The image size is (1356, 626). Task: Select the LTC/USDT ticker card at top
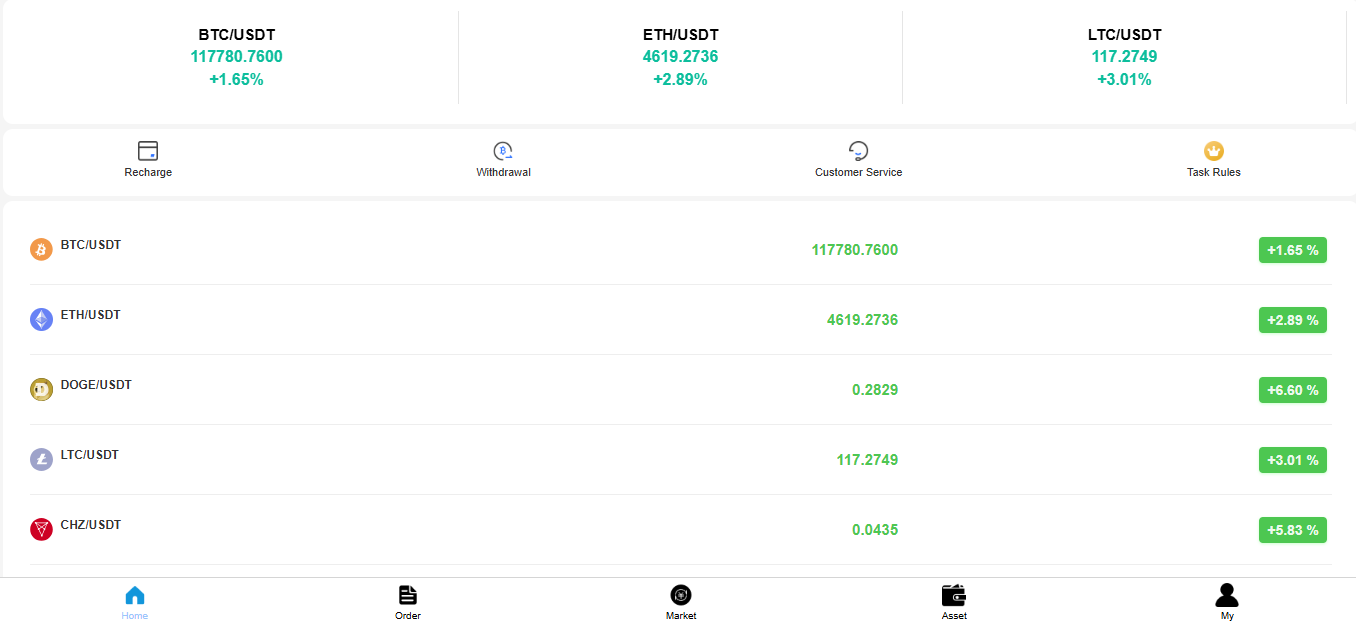(x=1124, y=57)
